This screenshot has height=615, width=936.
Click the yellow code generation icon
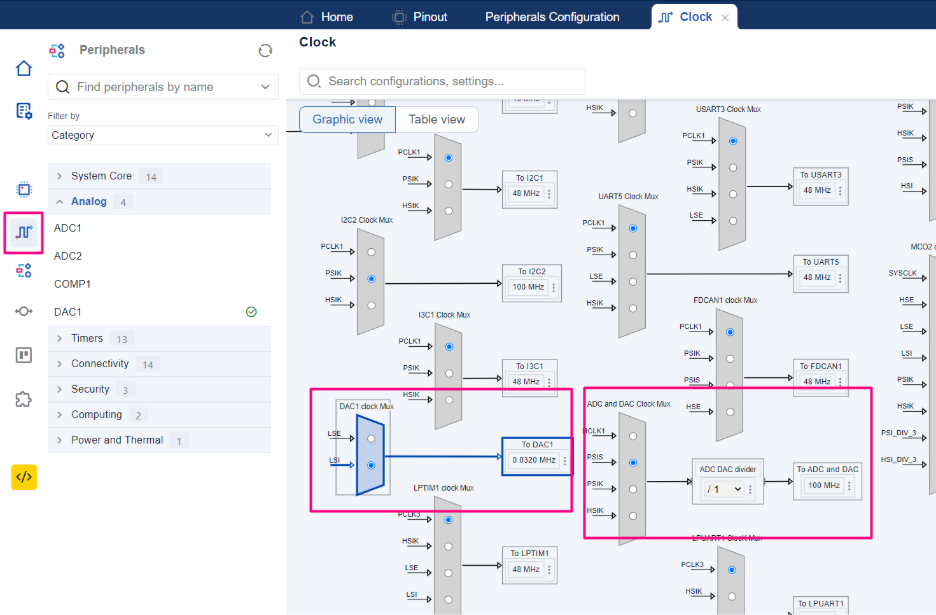(24, 477)
